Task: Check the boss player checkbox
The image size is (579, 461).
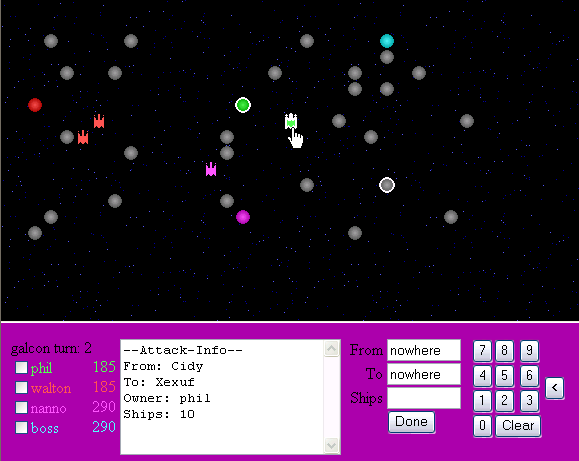Action: pos(21,427)
